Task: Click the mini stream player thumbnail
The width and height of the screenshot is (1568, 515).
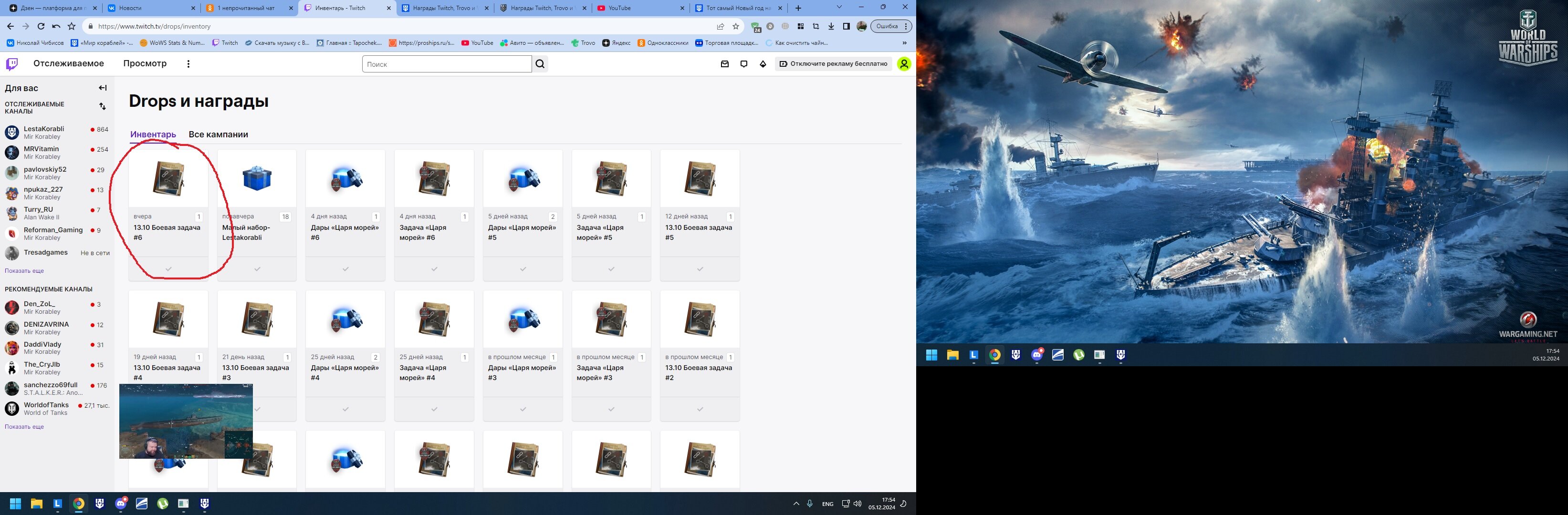Action: [x=186, y=421]
